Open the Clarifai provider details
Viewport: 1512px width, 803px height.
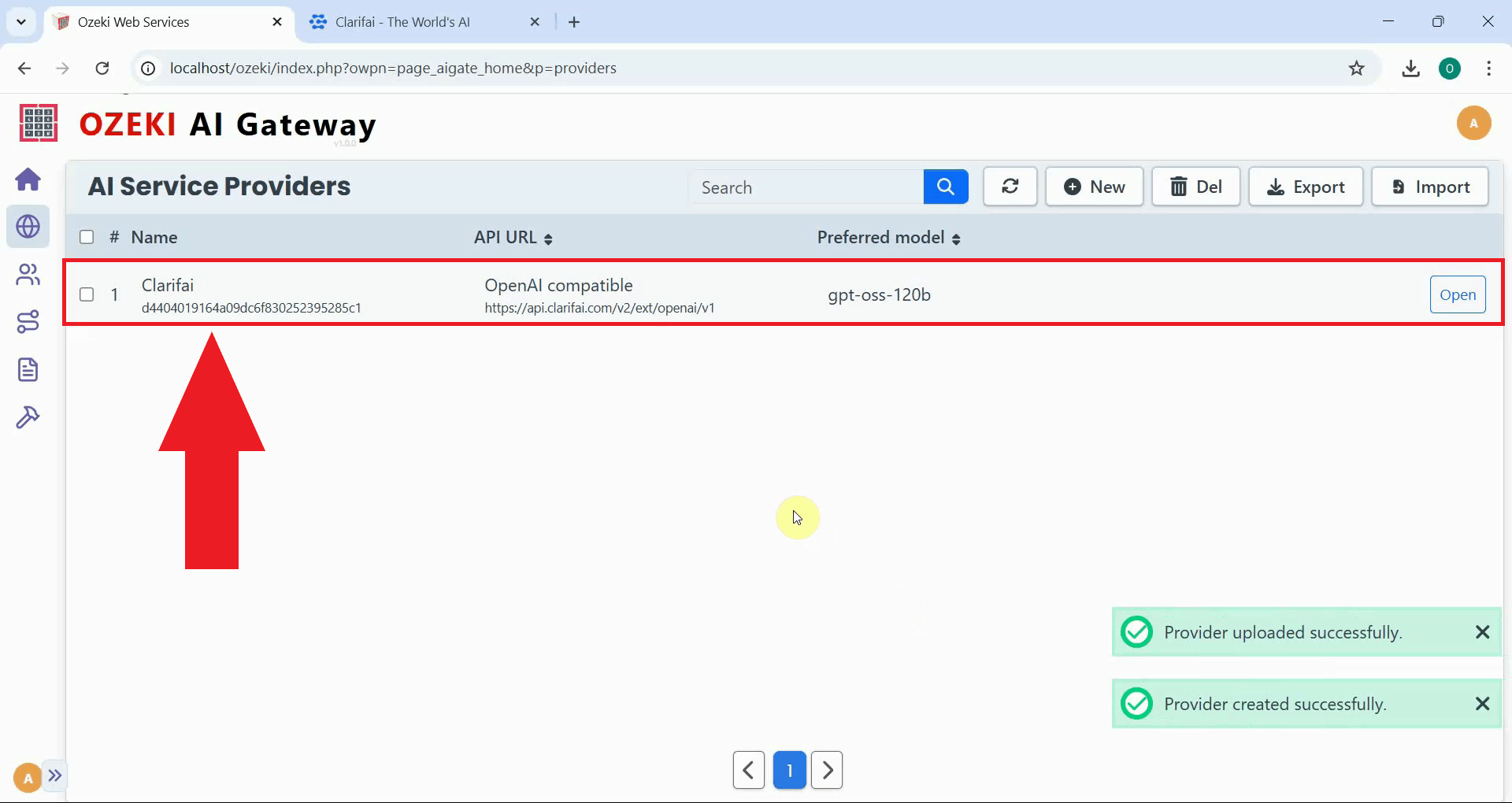tap(1457, 294)
